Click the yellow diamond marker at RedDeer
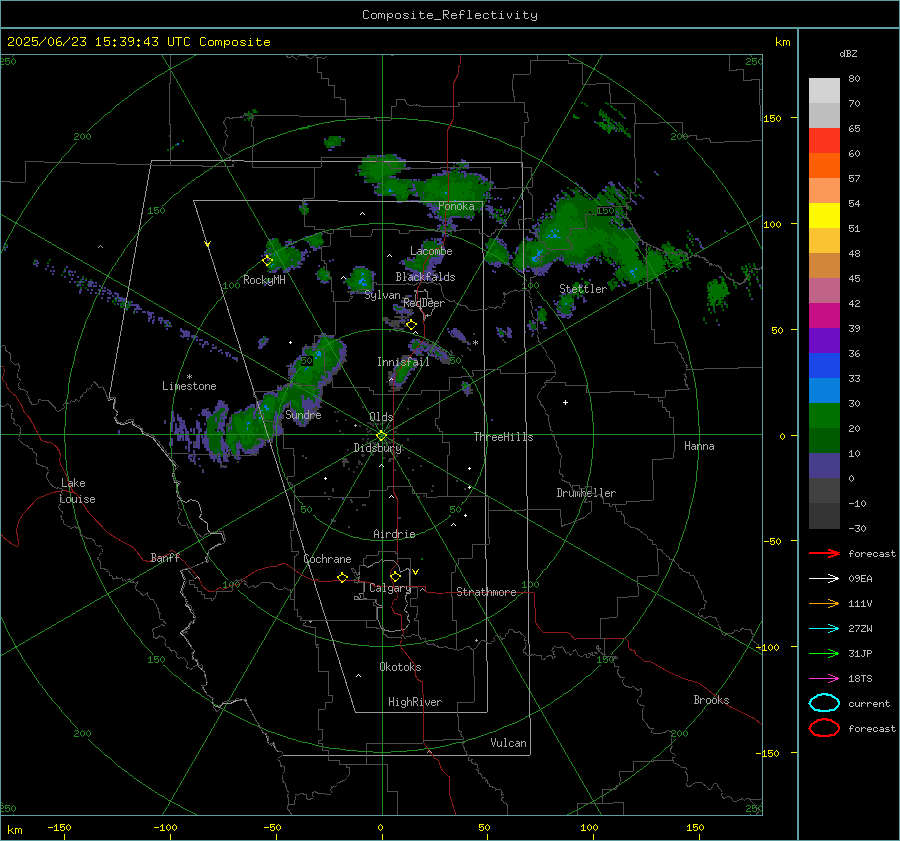The width and height of the screenshot is (900, 841). (411, 325)
